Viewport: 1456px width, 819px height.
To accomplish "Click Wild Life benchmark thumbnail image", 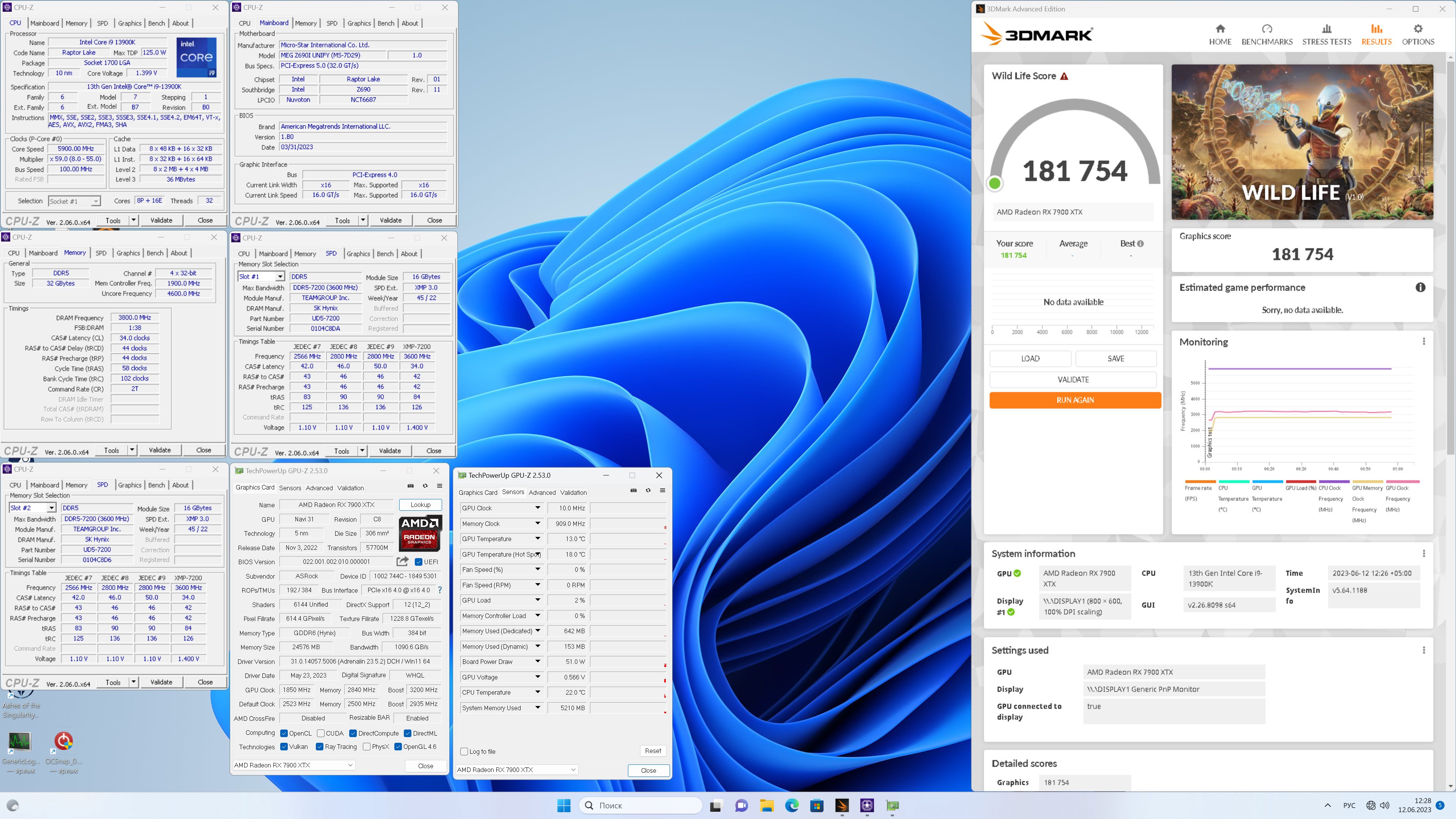I will point(1302,141).
